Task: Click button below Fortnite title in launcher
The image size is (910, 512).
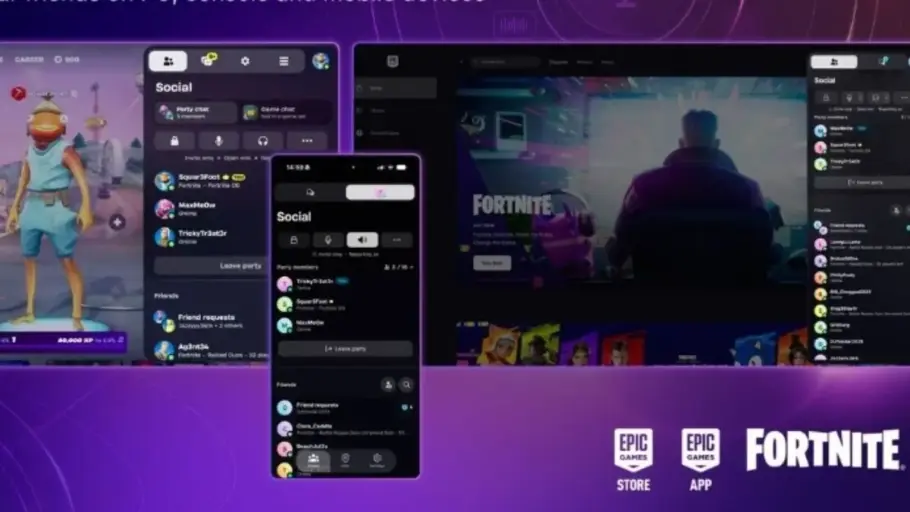Action: 492,263
